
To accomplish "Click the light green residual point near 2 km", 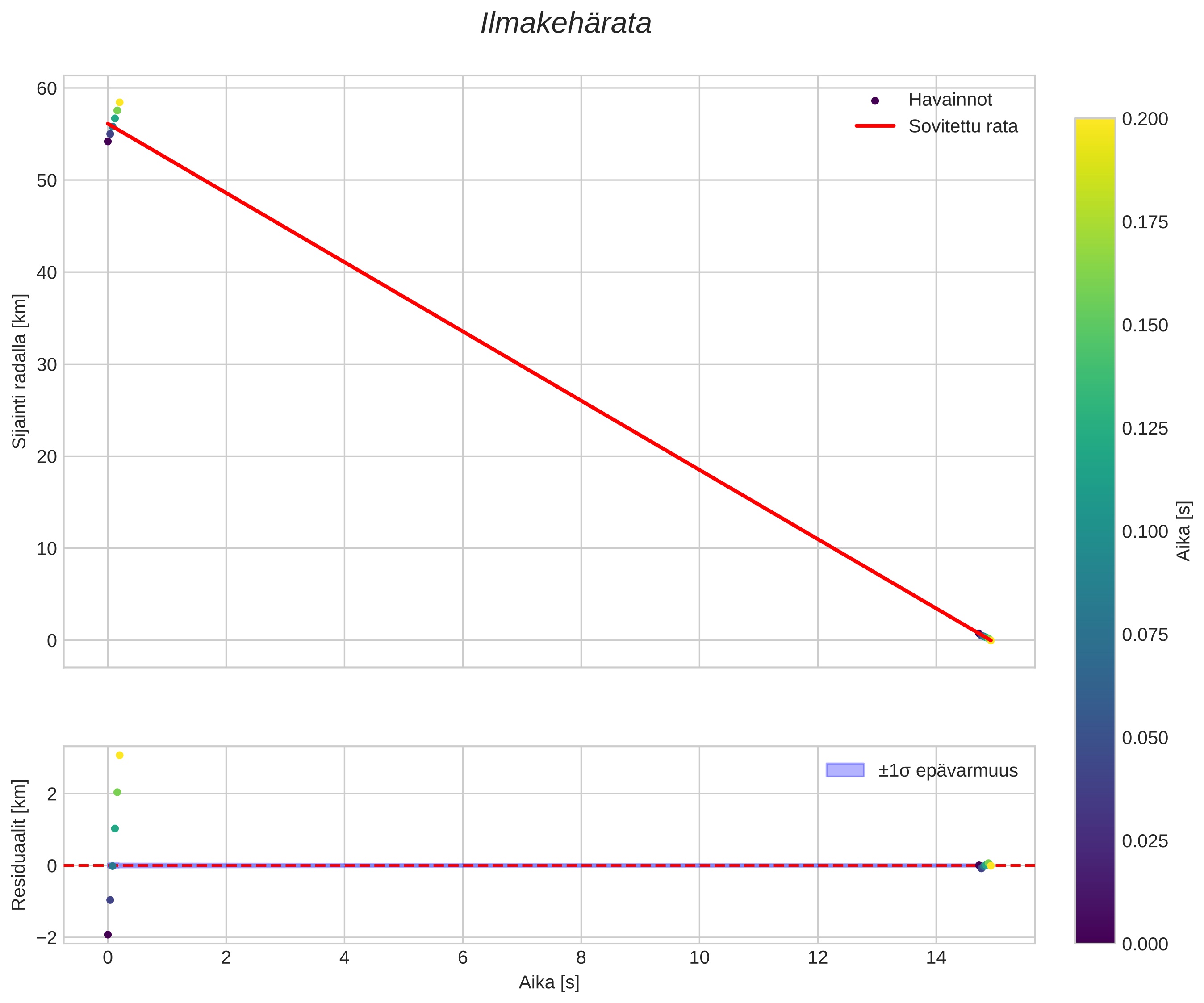I will pos(117,793).
